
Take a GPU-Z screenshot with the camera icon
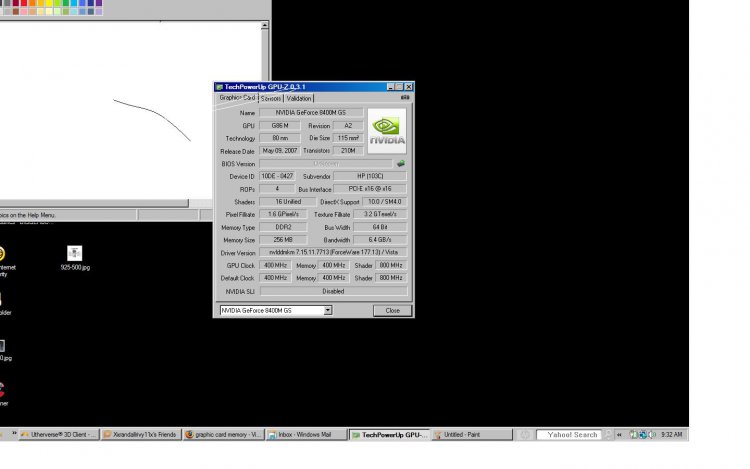coord(405,98)
